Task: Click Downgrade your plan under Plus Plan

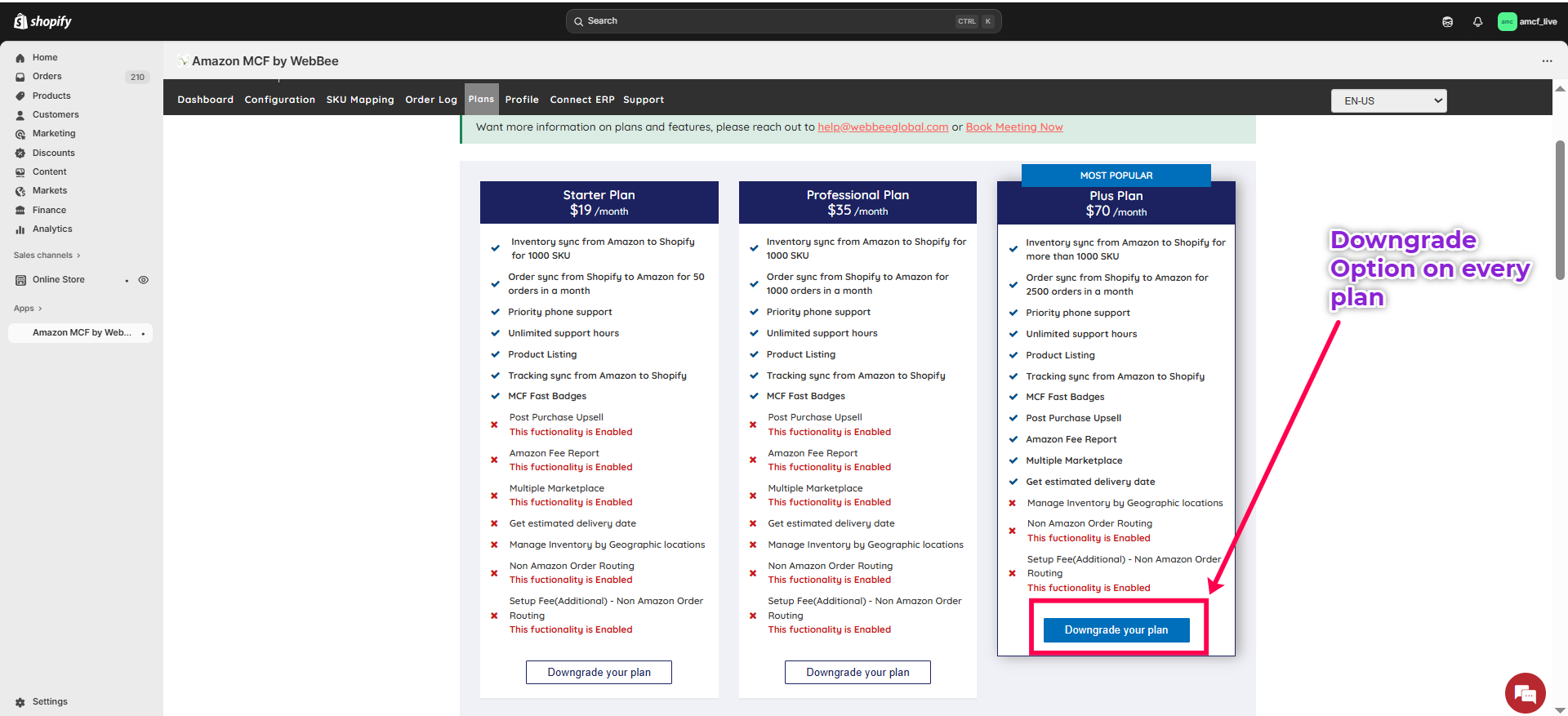Action: pos(1116,630)
